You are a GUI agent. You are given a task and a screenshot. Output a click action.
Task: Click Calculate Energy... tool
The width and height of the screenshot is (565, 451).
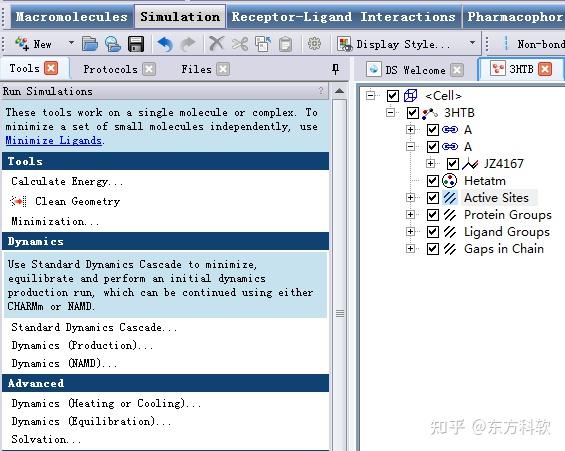[x=67, y=181]
